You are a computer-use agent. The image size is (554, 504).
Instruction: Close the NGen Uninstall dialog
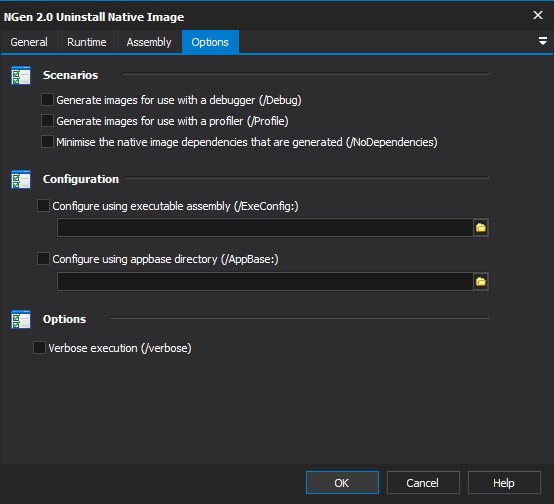(x=538, y=15)
